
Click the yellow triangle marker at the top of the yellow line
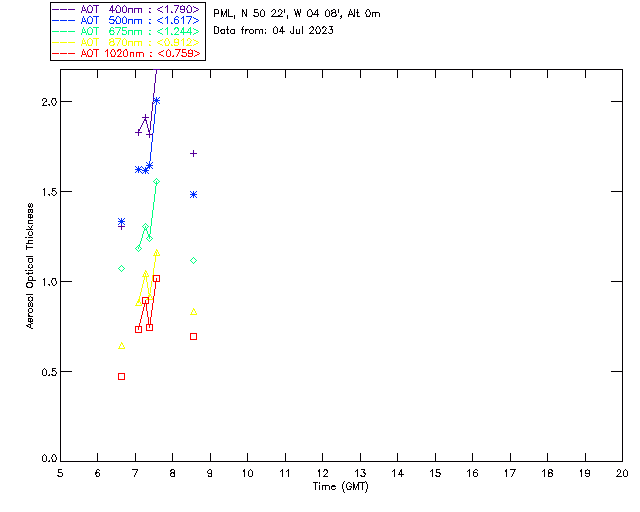pos(156,253)
